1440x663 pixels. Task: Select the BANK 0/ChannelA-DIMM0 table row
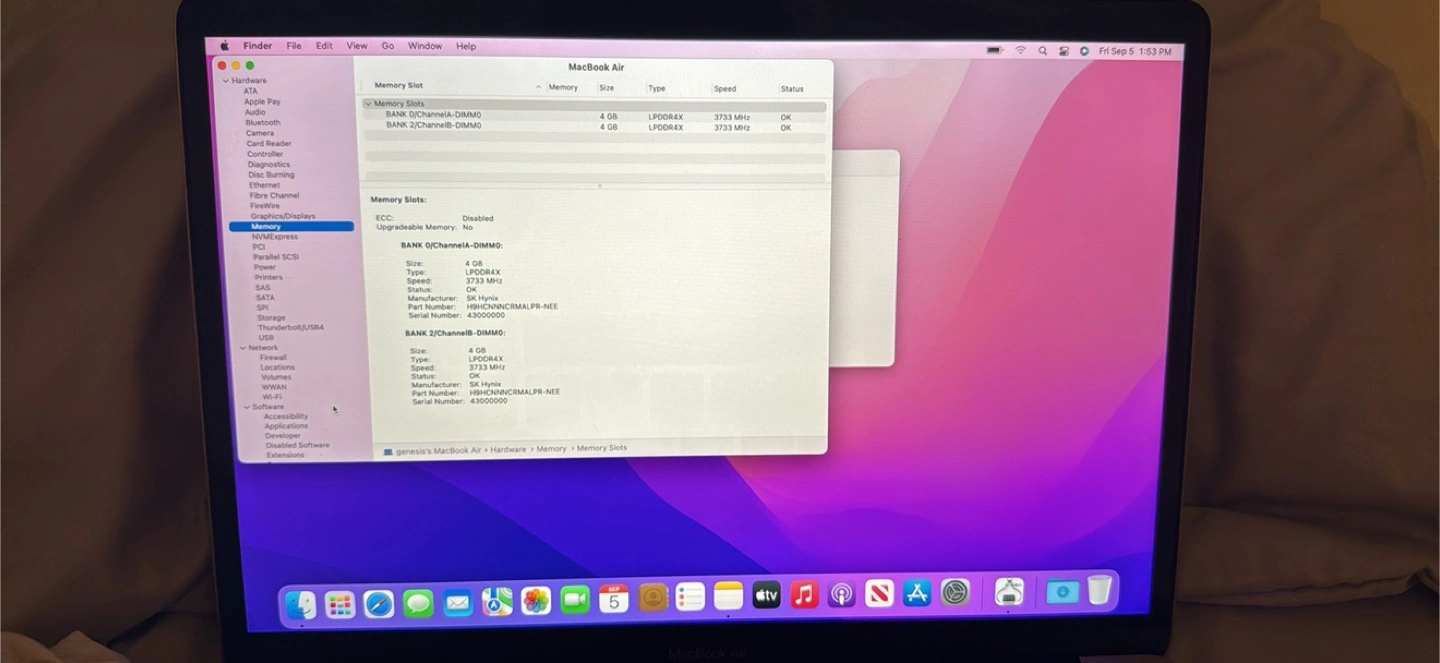coord(433,115)
